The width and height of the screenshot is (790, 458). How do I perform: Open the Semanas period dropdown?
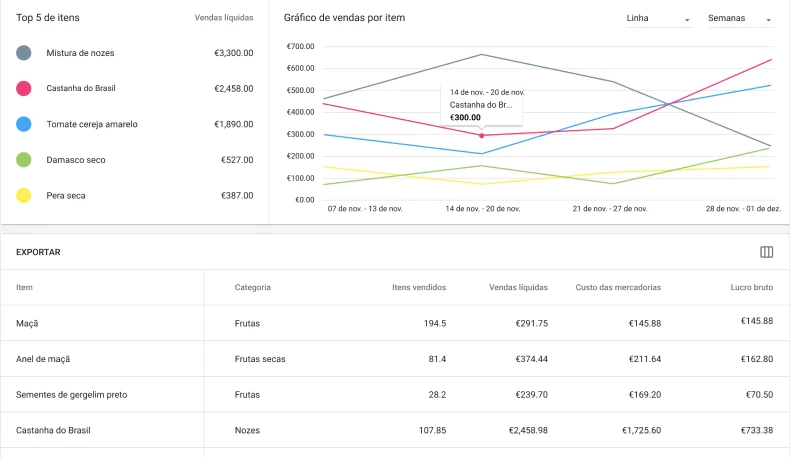[x=739, y=19]
